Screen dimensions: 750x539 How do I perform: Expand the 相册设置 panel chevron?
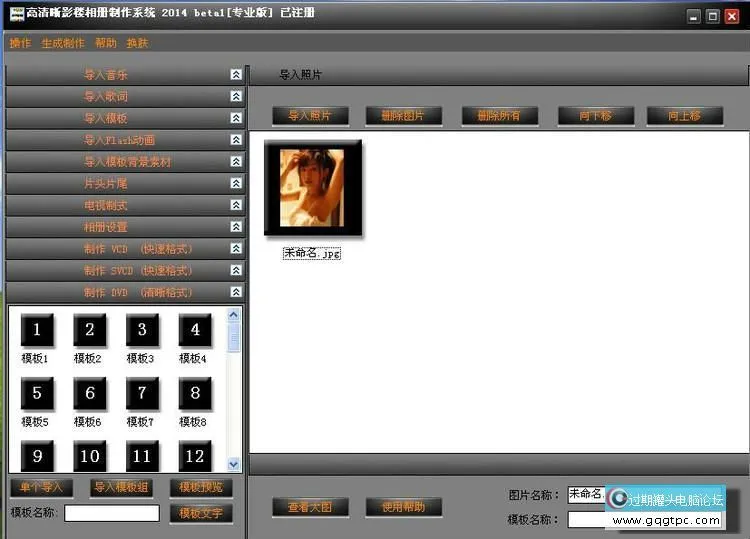(x=236, y=227)
